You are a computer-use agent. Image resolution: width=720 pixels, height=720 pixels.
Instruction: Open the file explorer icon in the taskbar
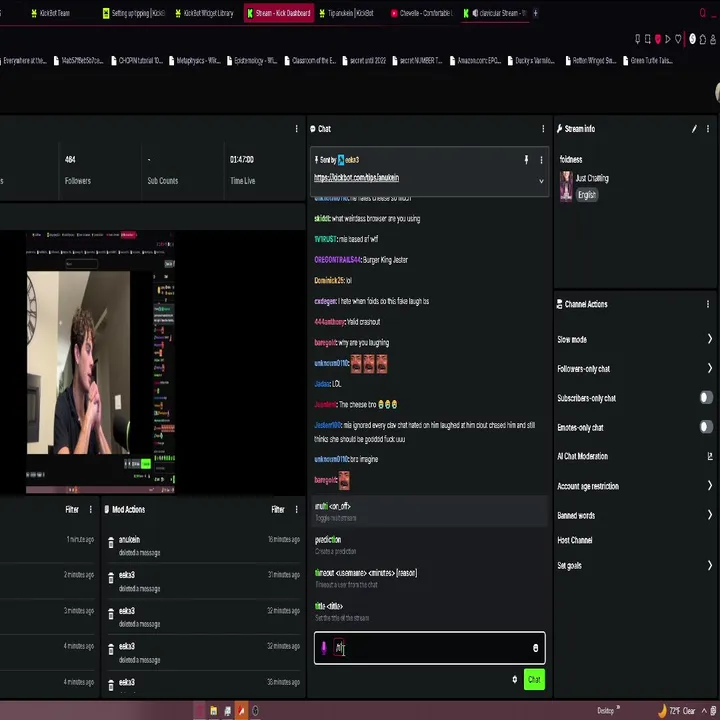click(214, 711)
